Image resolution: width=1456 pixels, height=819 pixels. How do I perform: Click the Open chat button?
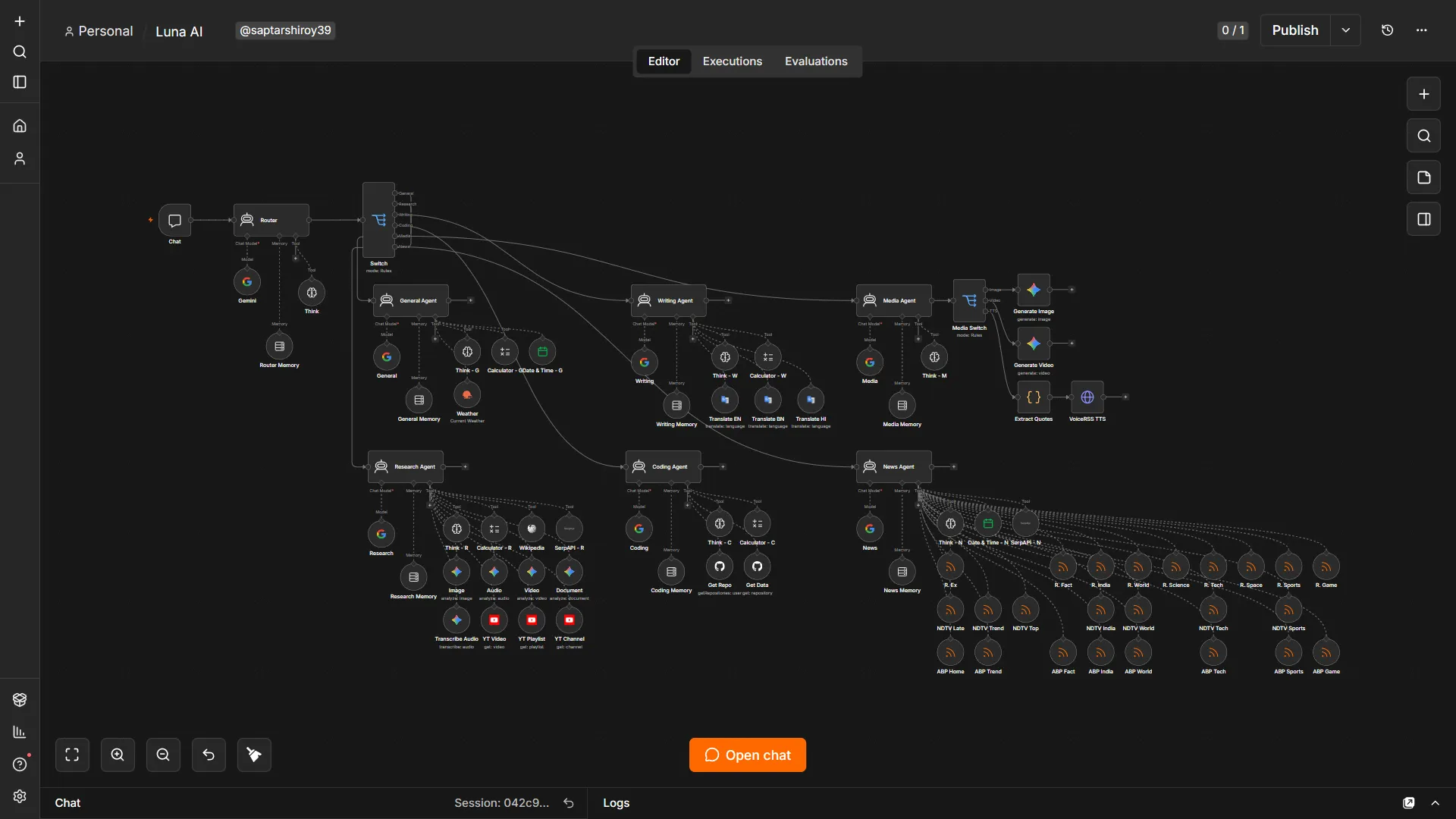[747, 755]
